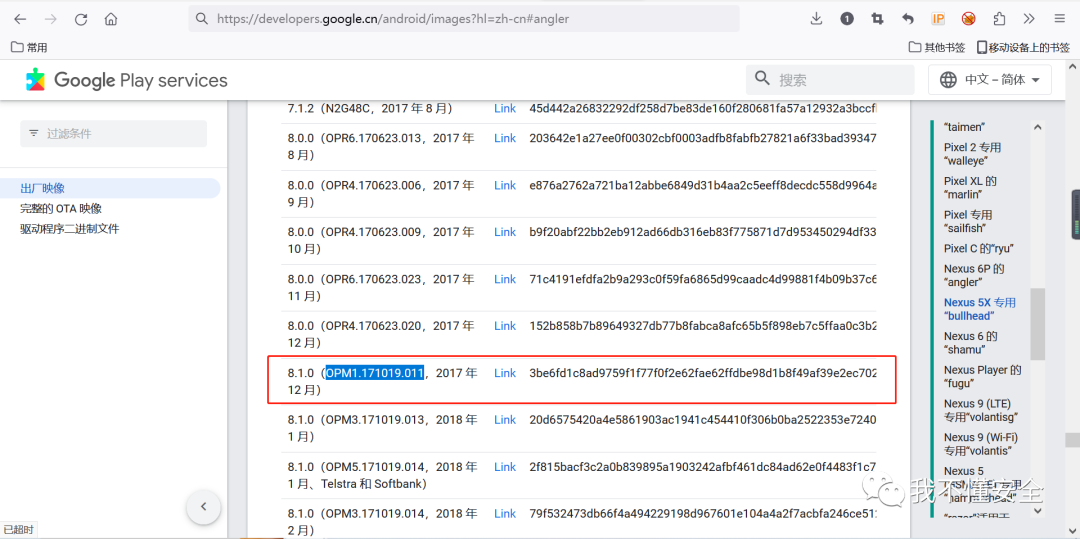Show more toolbar items with double chevron
1080x539 pixels.
pyautogui.click(x=1029, y=19)
